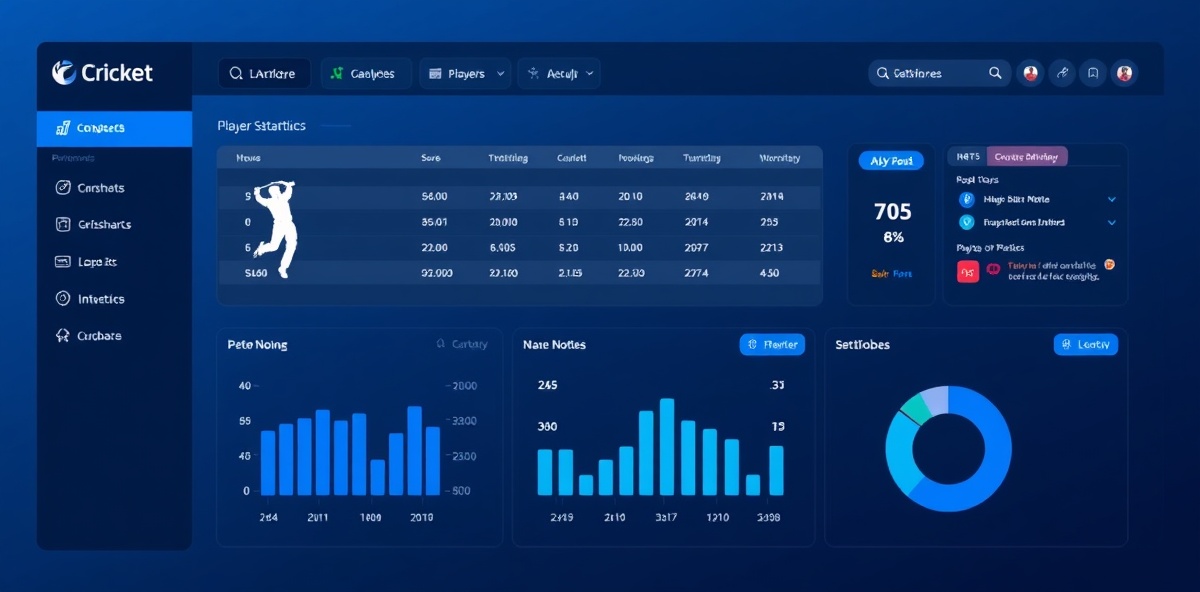Open the highlighted Contsets sidebar item
This screenshot has height=592, width=1200.
[114, 128]
